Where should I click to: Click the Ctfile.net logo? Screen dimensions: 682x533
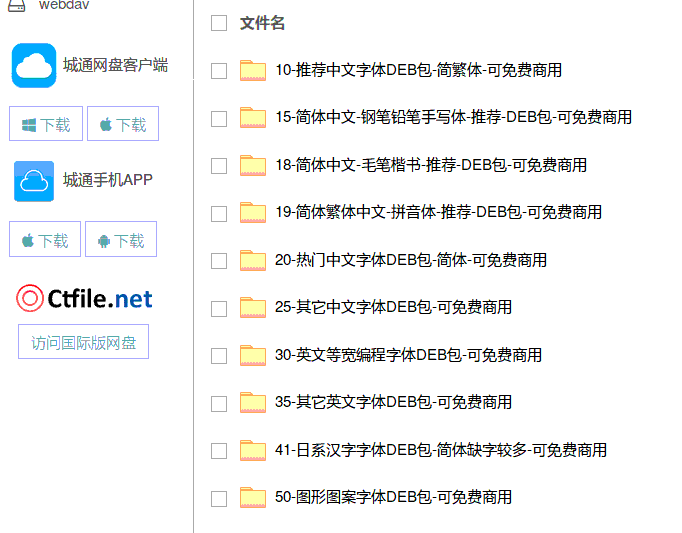click(x=85, y=298)
